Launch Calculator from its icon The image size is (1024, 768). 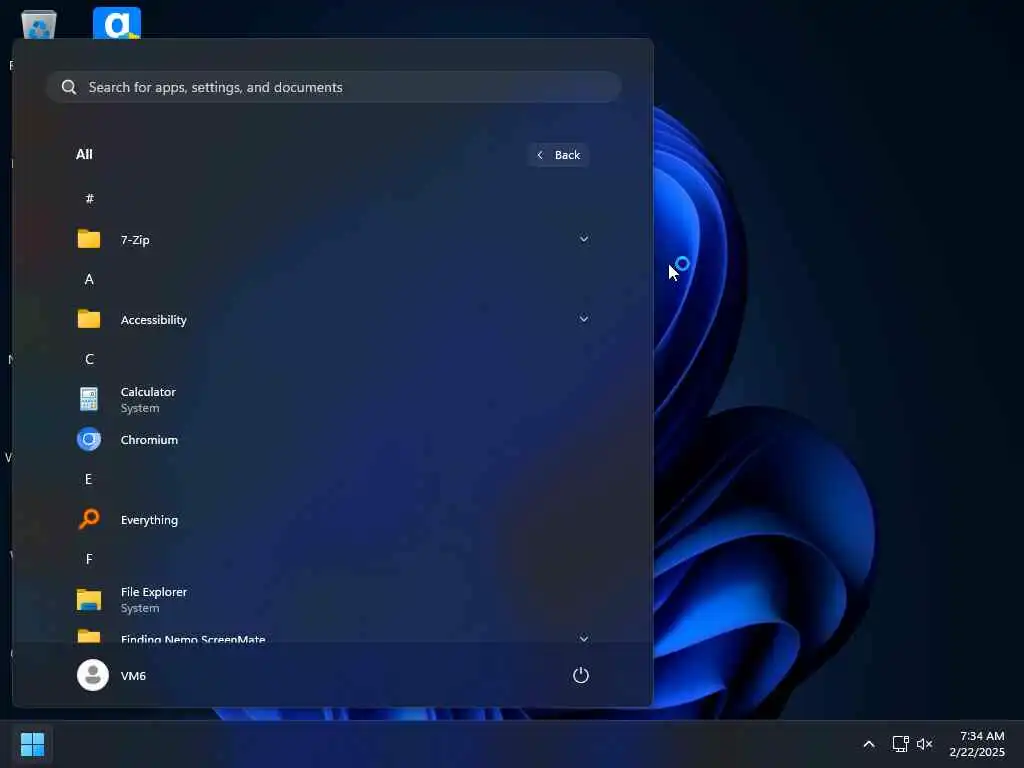click(89, 399)
